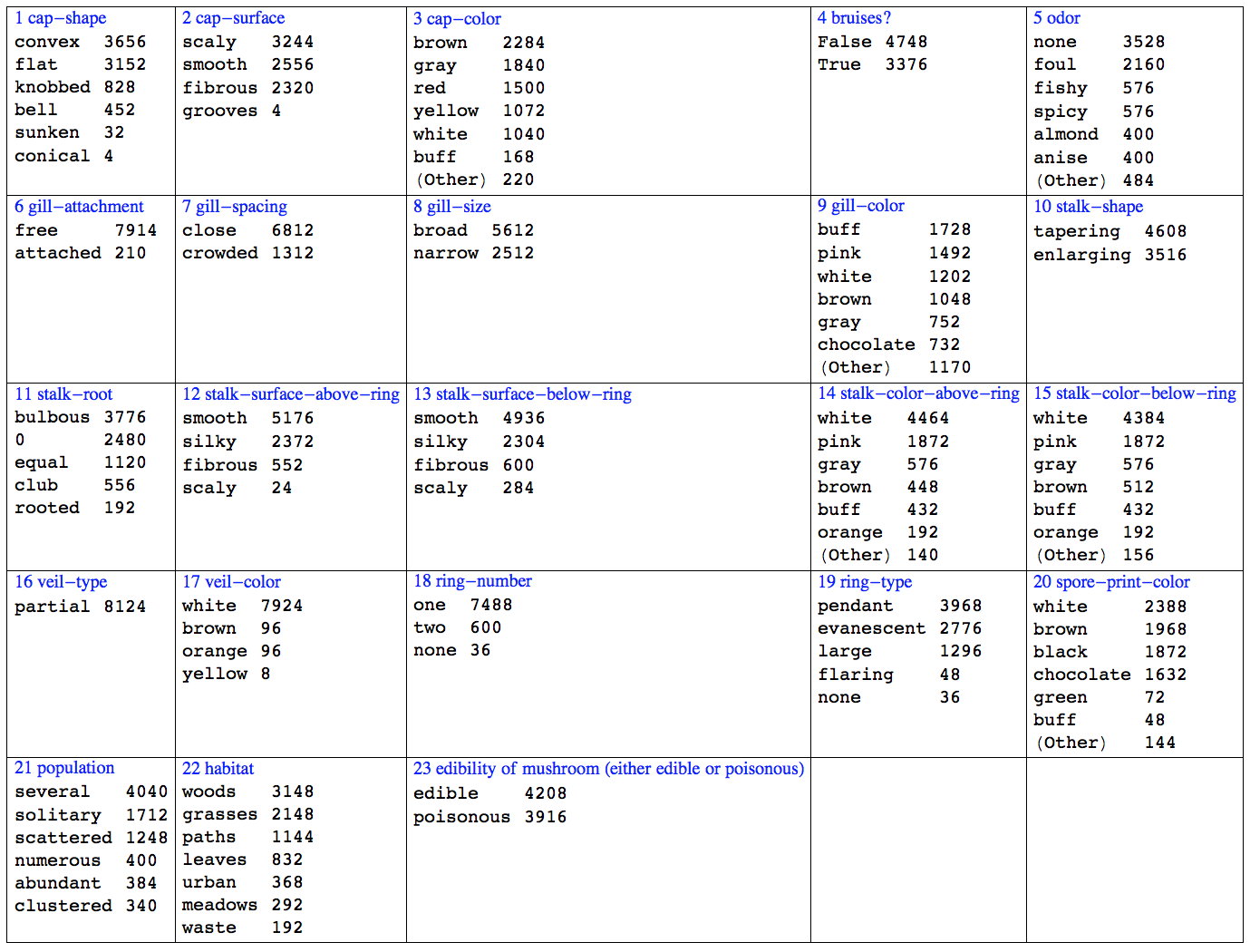Click 'grooves 4' in cap-surface
This screenshot has height=952, width=1250.
click(231, 111)
